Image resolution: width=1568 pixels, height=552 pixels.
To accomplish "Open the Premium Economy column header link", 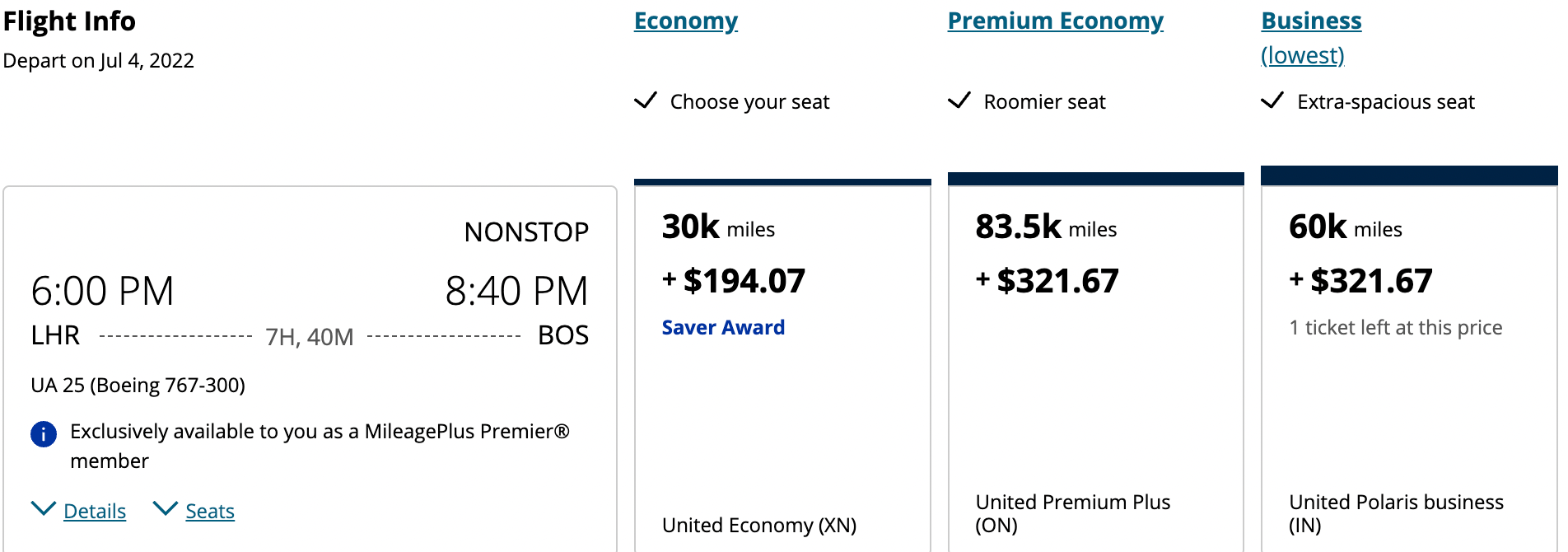I will coord(1055,20).
